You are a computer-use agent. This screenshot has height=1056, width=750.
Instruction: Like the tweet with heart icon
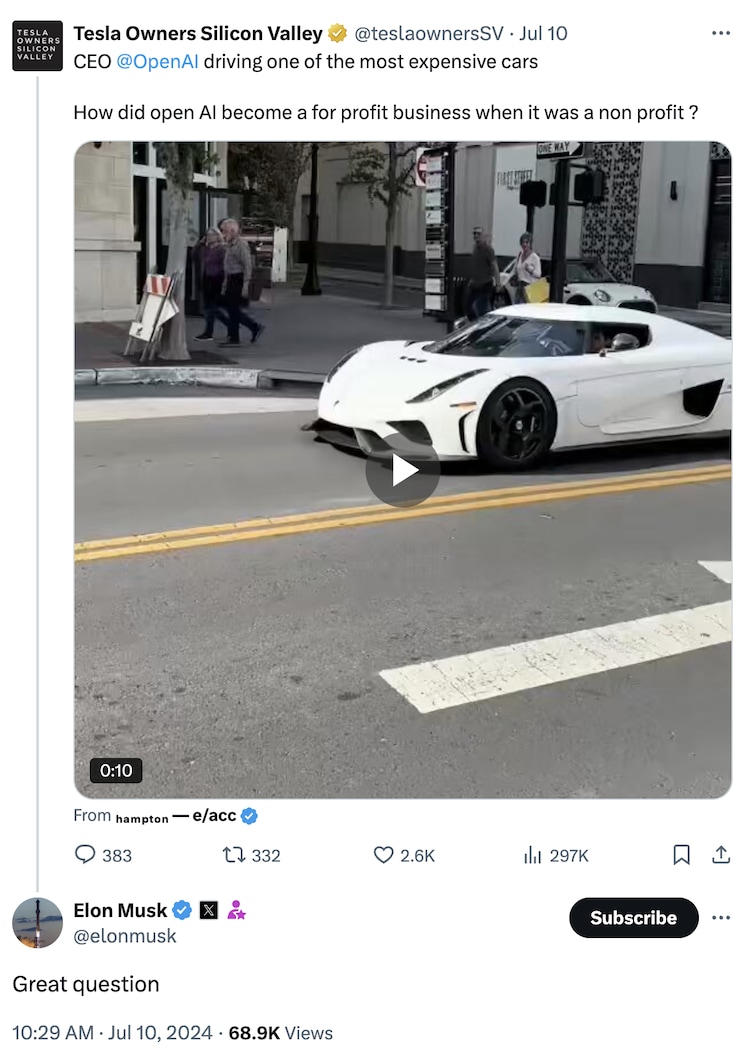point(384,854)
